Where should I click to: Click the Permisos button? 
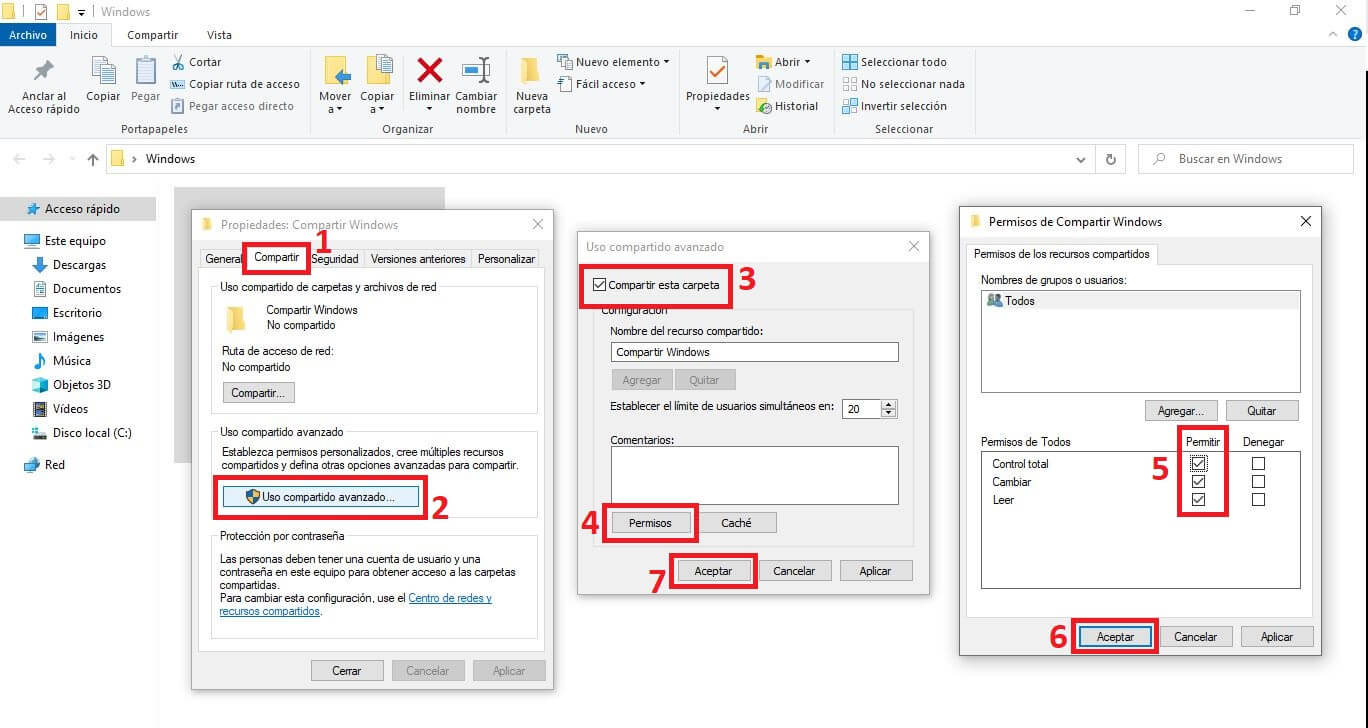[x=650, y=522]
